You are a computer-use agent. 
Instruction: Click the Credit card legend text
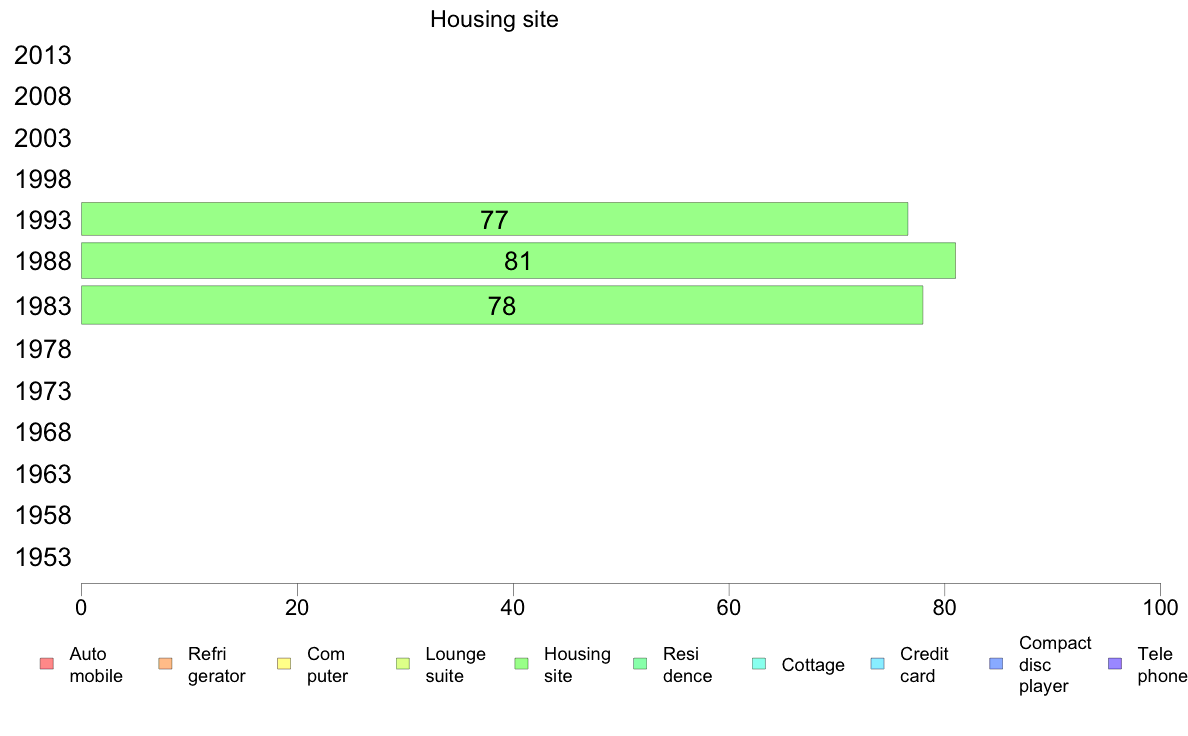pyautogui.click(x=924, y=665)
